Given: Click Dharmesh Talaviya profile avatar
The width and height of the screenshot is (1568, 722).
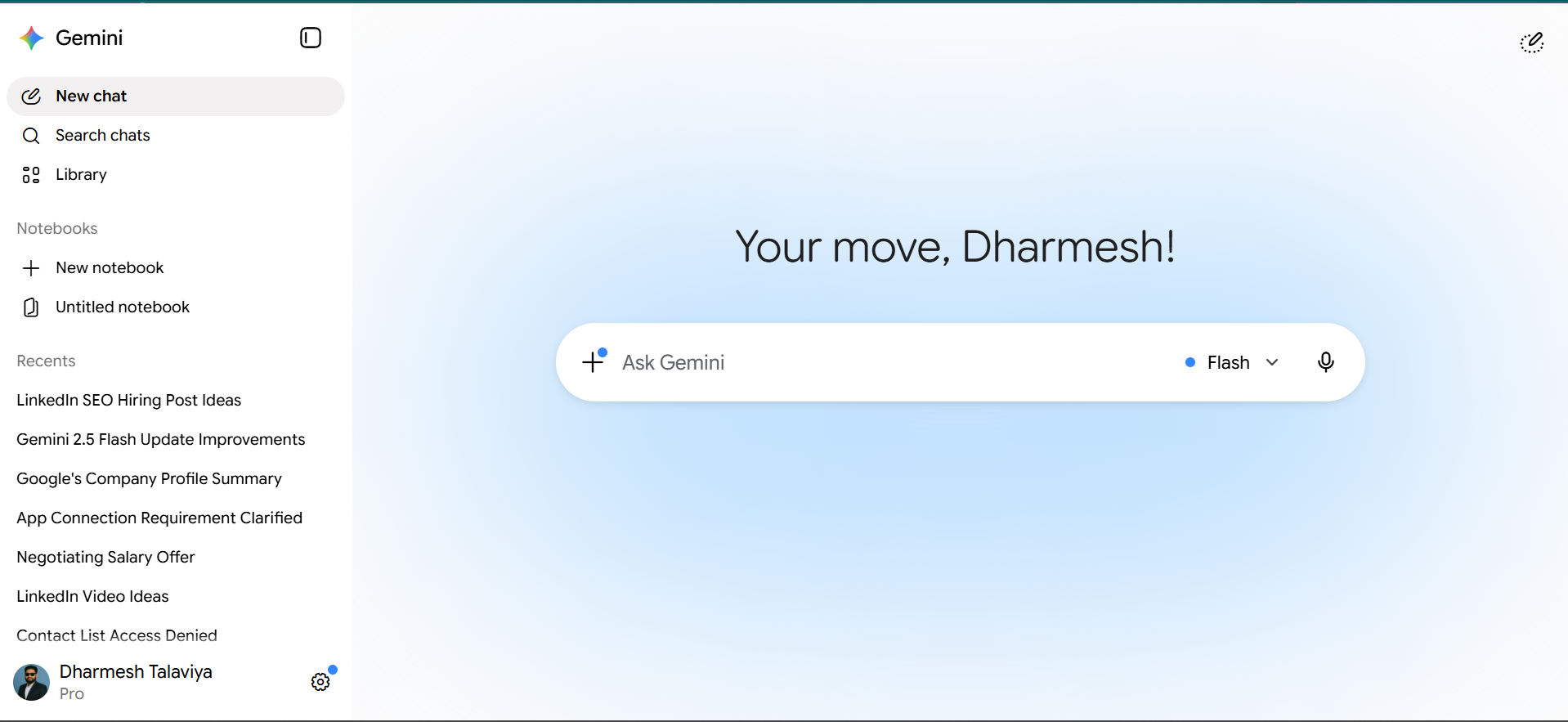Looking at the screenshot, I should tap(31, 682).
